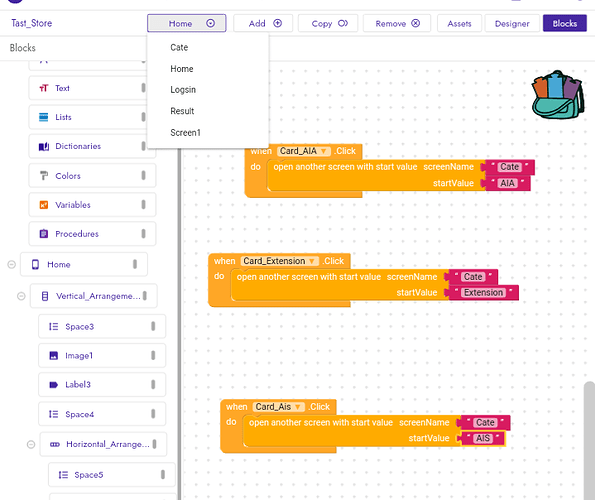Click Cate text block in Card_Ais event
Image resolution: width=595 pixels, height=500 pixels.
pos(485,423)
